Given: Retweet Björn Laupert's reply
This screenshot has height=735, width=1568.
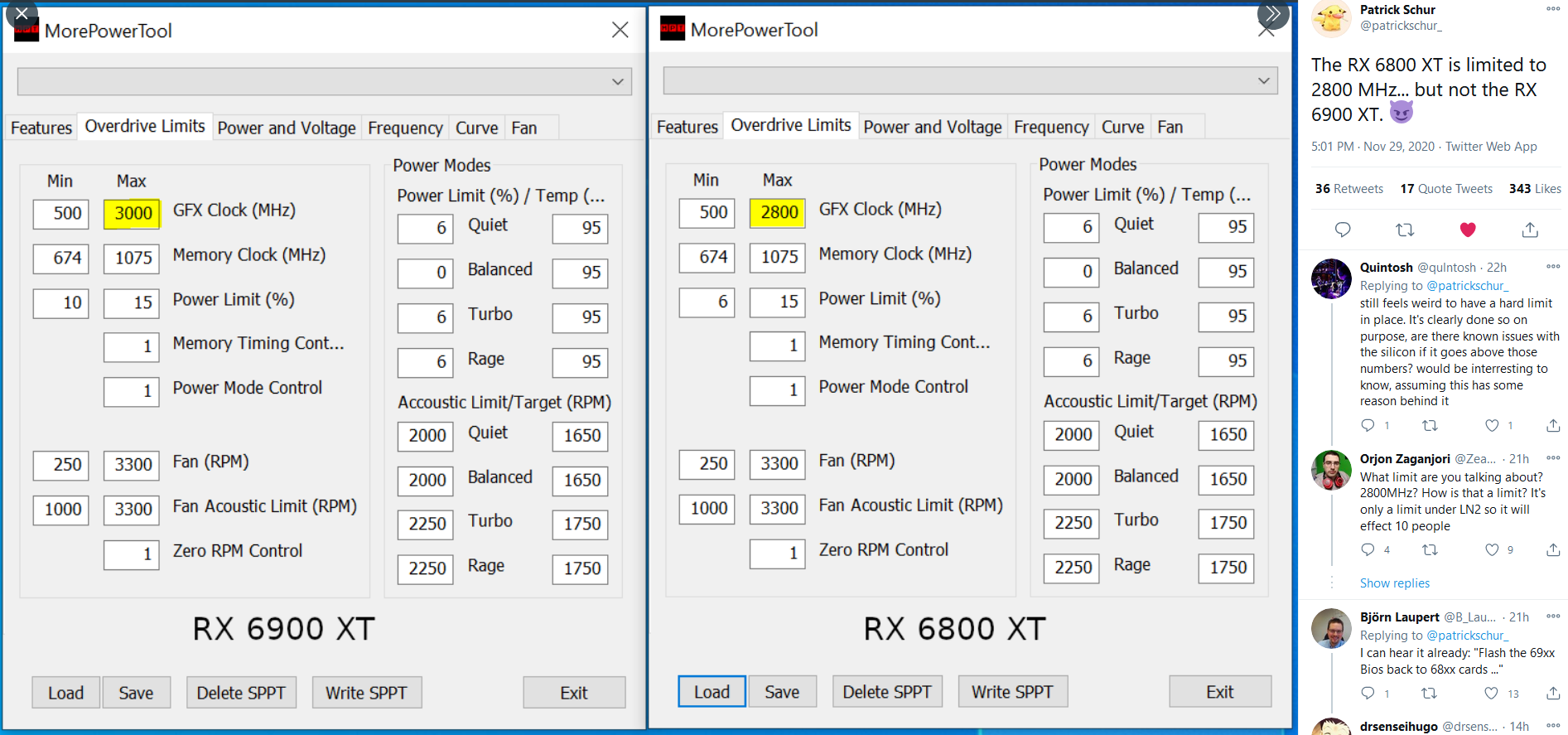Looking at the screenshot, I should pos(1430,693).
